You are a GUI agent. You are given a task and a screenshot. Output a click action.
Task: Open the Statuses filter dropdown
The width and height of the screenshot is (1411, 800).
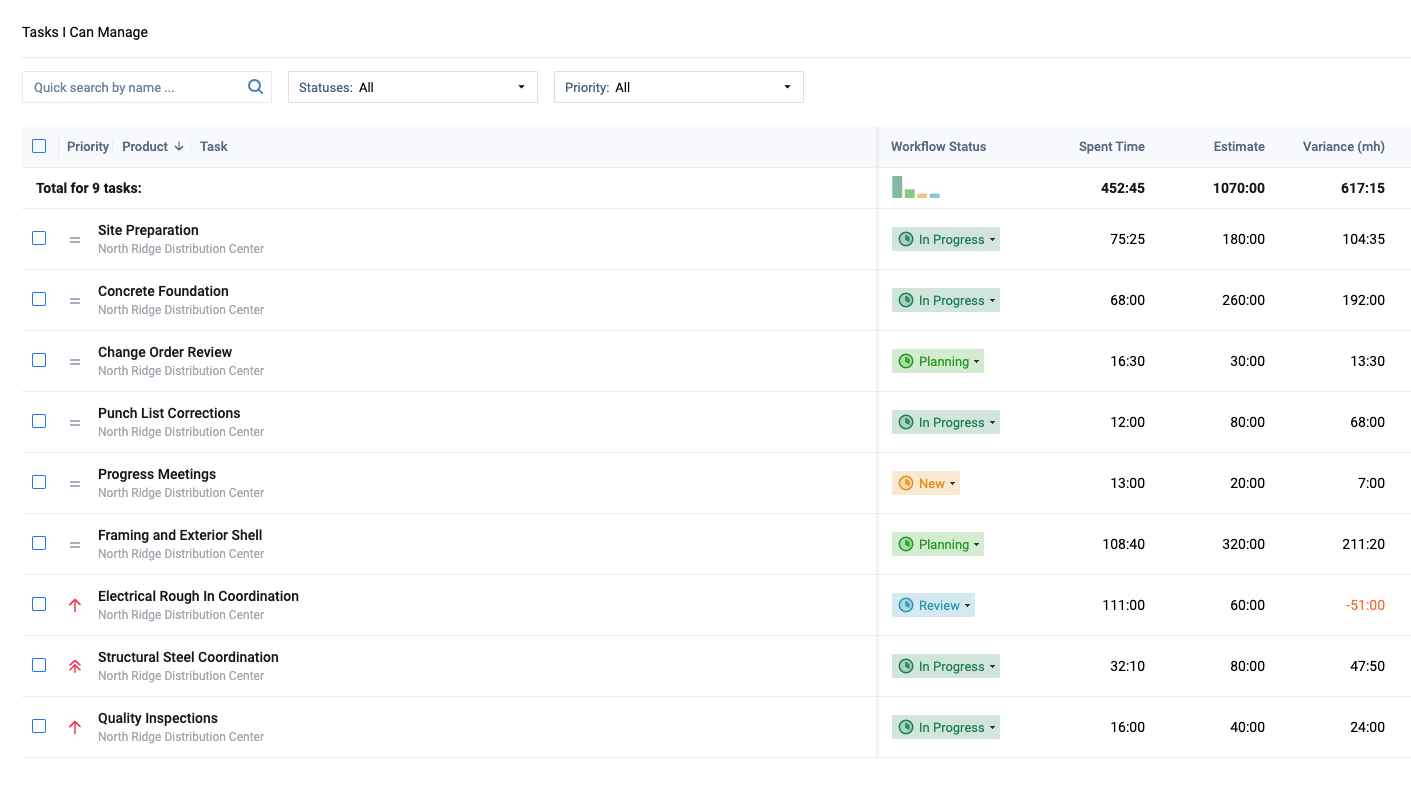413,87
